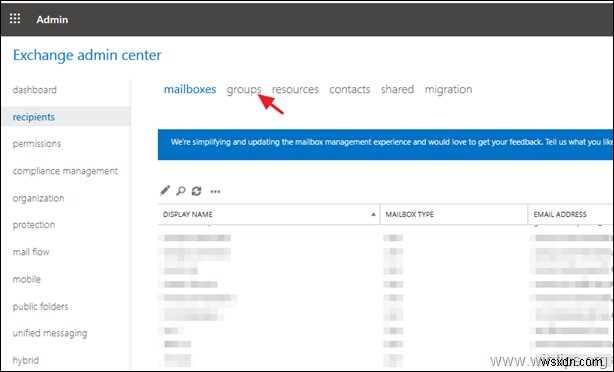
Task: Click the Display Name sort arrow
Action: pos(373,214)
